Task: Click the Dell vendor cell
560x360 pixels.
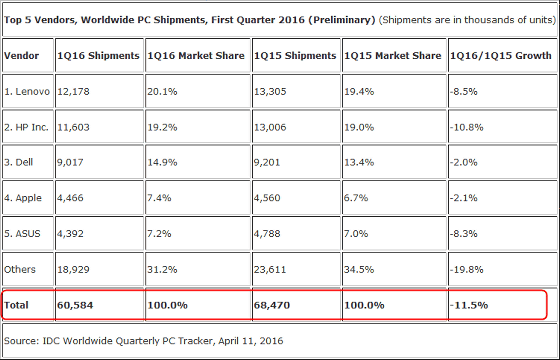Action: point(28,162)
